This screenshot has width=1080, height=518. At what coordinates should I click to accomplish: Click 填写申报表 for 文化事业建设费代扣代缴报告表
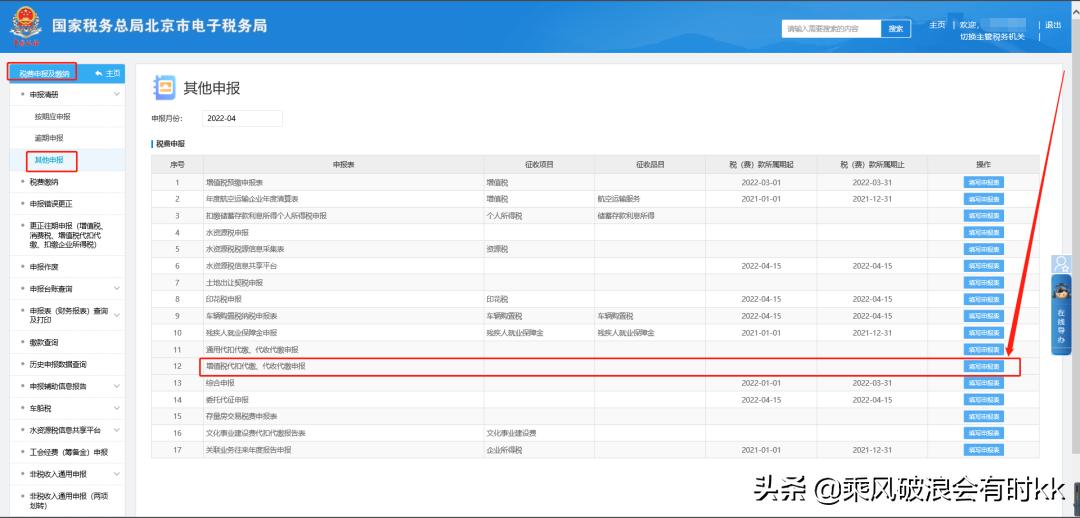coord(984,433)
